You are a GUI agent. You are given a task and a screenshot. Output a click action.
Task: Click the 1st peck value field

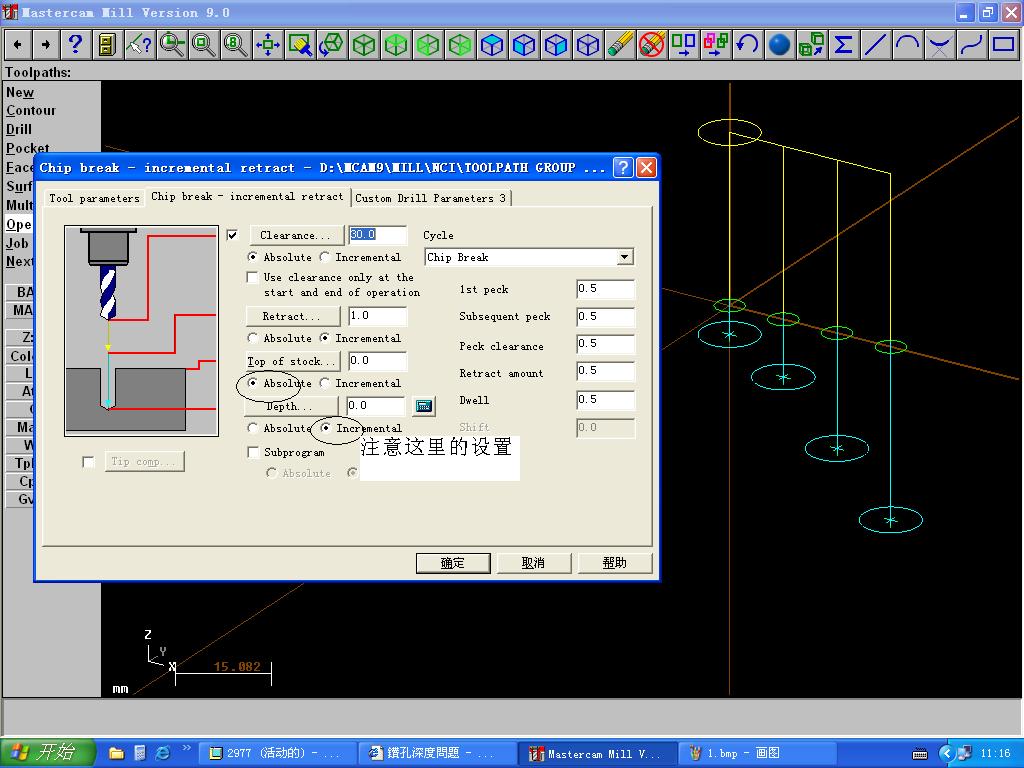click(x=605, y=289)
